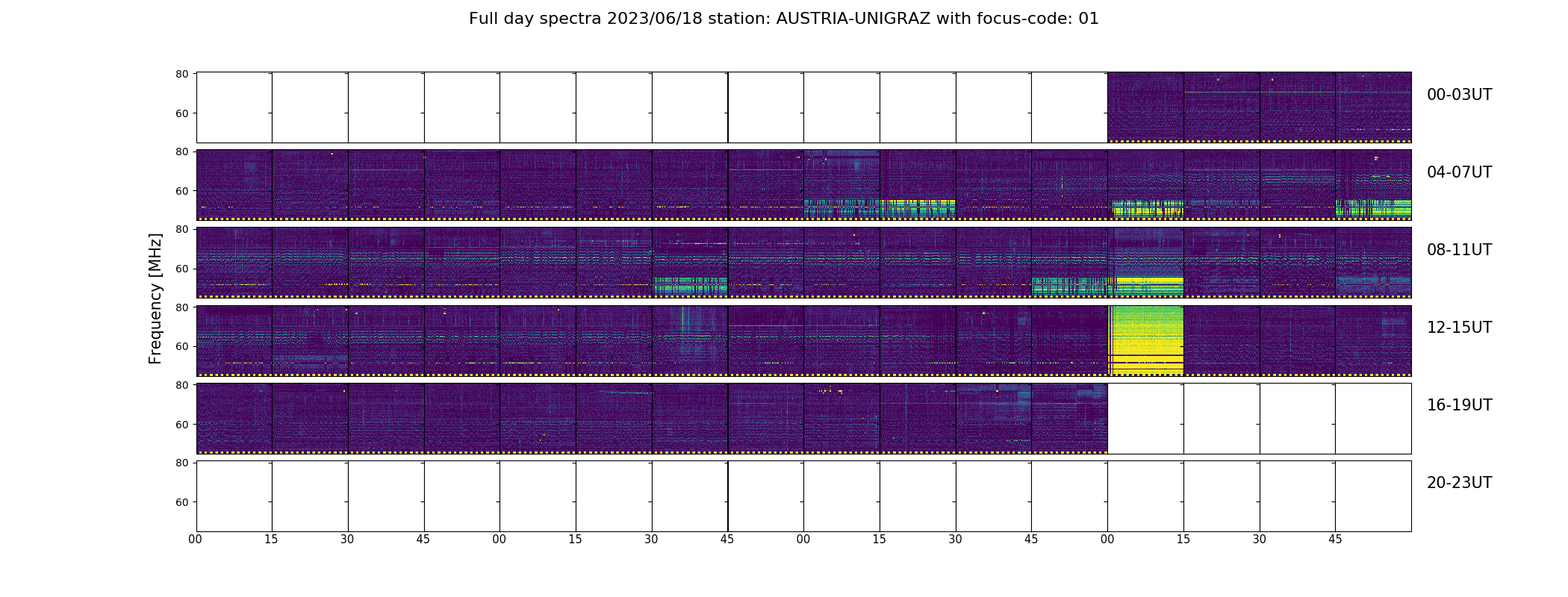Select the bright yellow low-band panel in the 08-11UT row
This screenshot has height=597, width=1568.
click(x=1145, y=263)
